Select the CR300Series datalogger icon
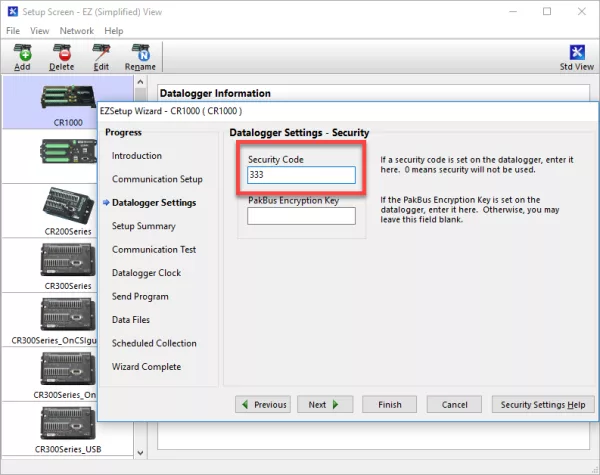This screenshot has width=600, height=475. coord(68,260)
